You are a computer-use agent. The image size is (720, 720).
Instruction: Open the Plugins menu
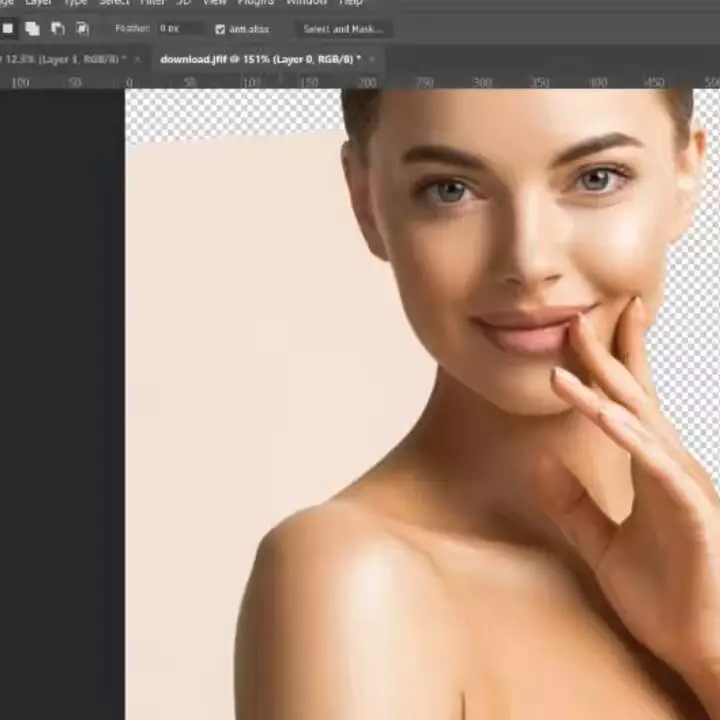coord(256,3)
